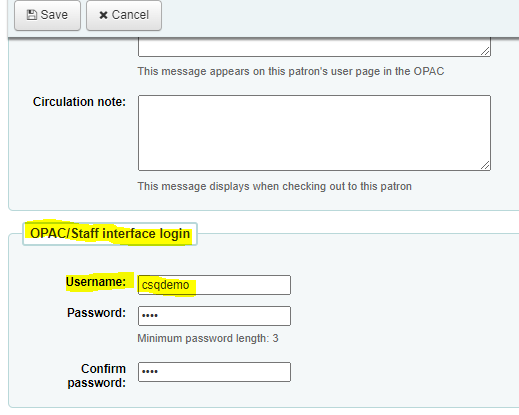Click the Circulation note label
This screenshot has height=415, width=519.
tap(79, 102)
